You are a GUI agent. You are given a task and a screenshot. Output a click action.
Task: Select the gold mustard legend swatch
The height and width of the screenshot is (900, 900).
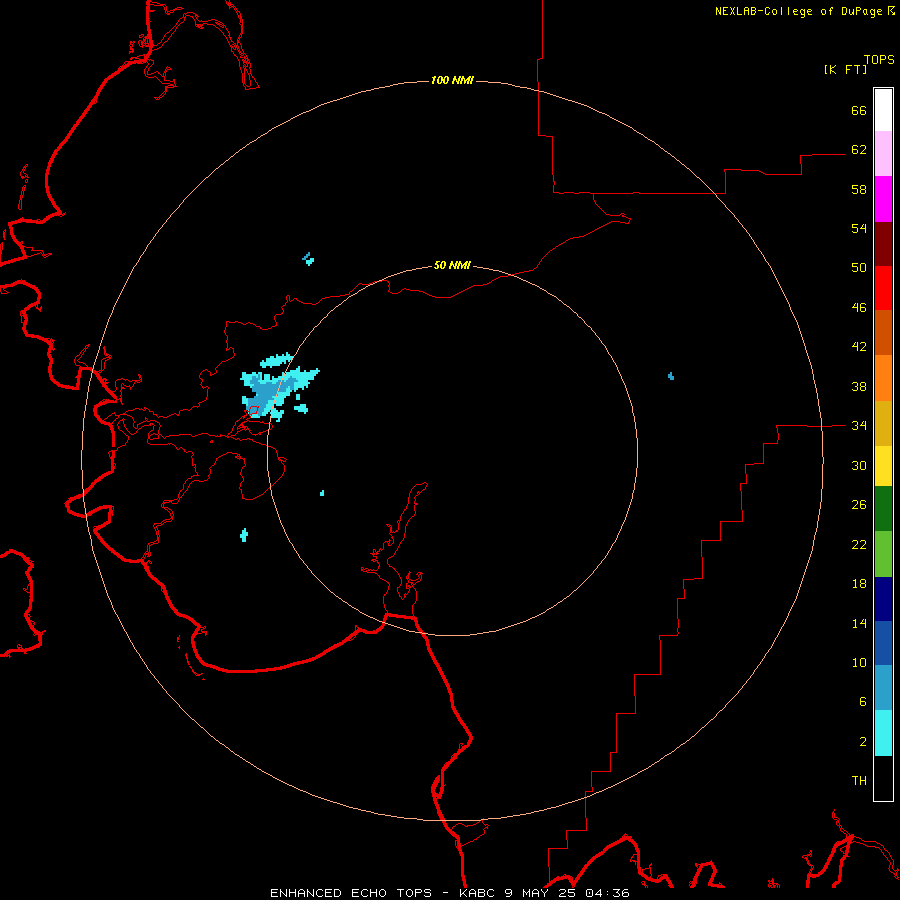click(883, 422)
